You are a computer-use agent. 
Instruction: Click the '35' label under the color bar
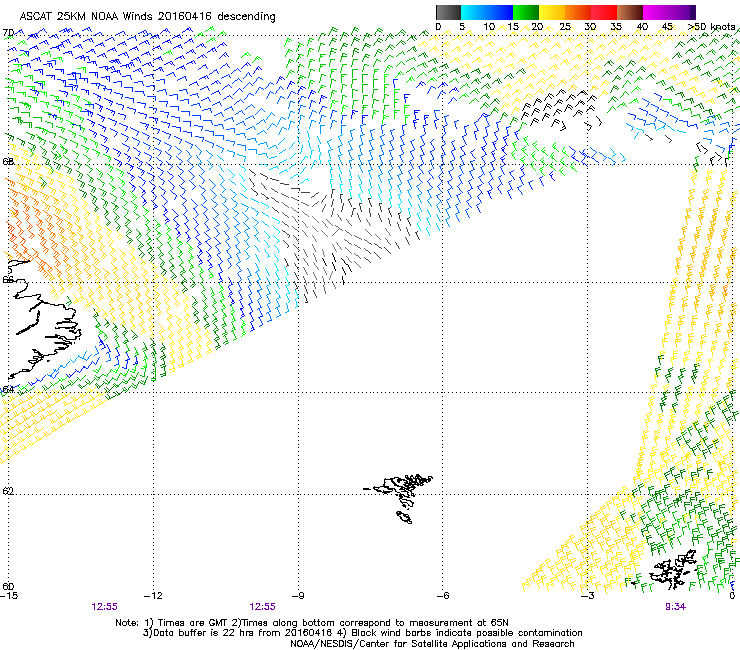pos(616,27)
